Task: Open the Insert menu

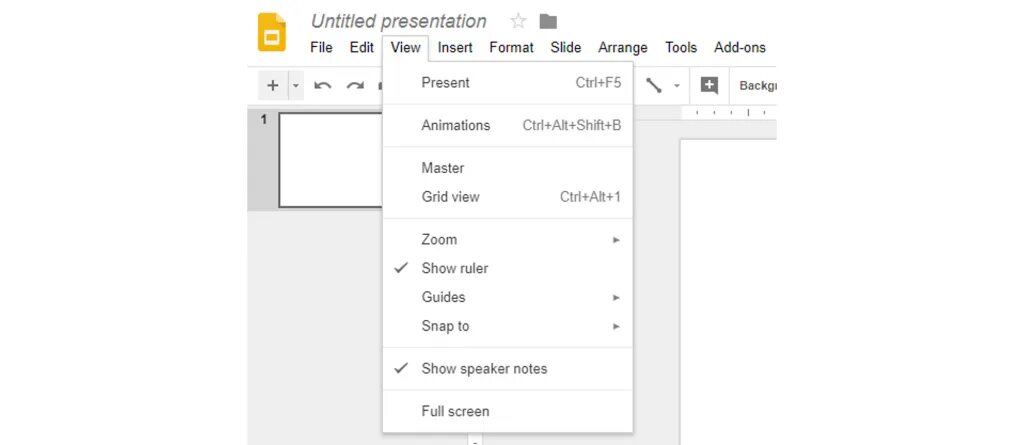Action: coord(455,48)
